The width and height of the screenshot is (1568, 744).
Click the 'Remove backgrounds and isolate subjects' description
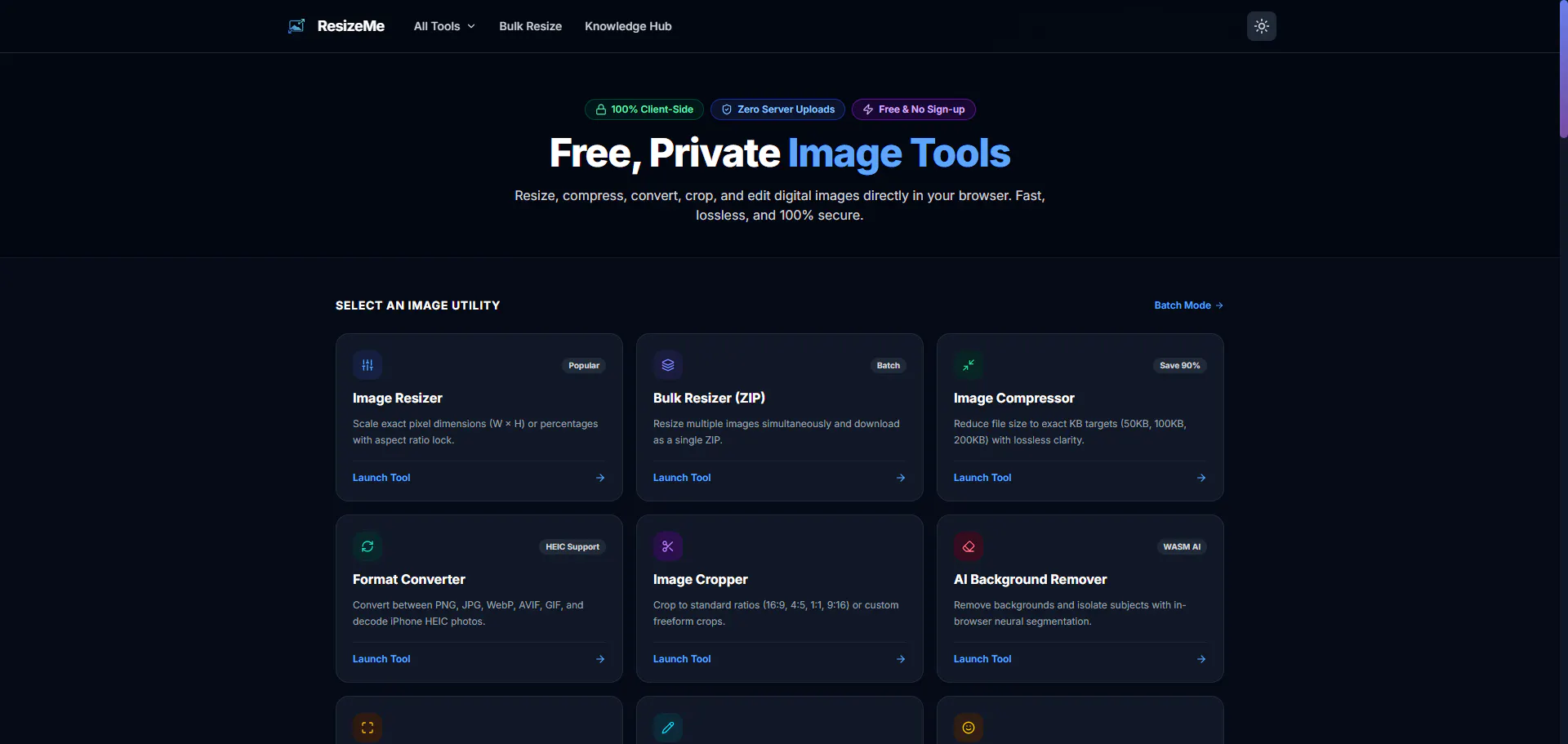click(x=1070, y=613)
